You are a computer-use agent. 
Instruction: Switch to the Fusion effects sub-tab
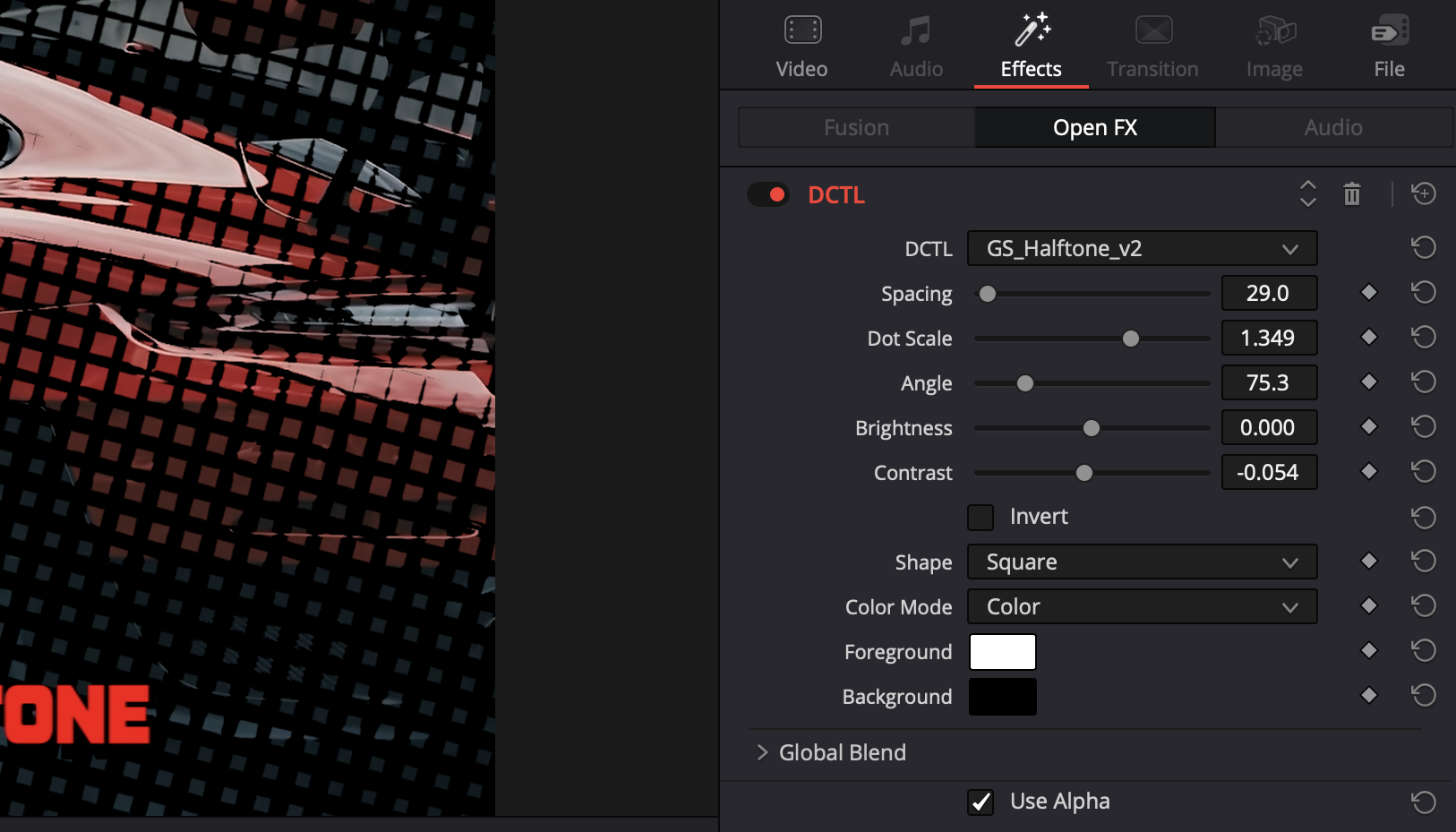tap(856, 127)
